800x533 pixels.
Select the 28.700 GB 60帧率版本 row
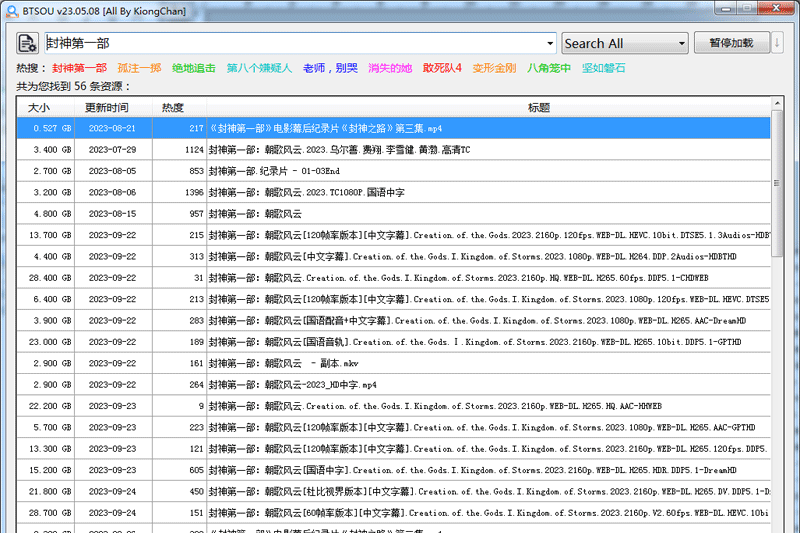[x=393, y=513]
